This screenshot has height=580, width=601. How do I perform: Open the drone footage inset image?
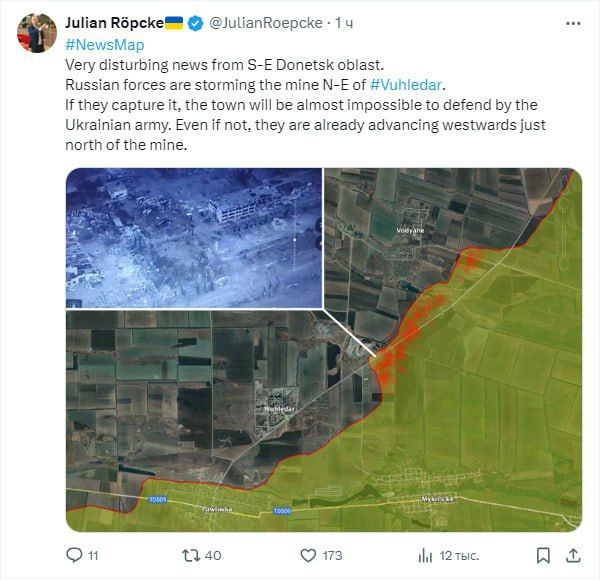click(194, 238)
